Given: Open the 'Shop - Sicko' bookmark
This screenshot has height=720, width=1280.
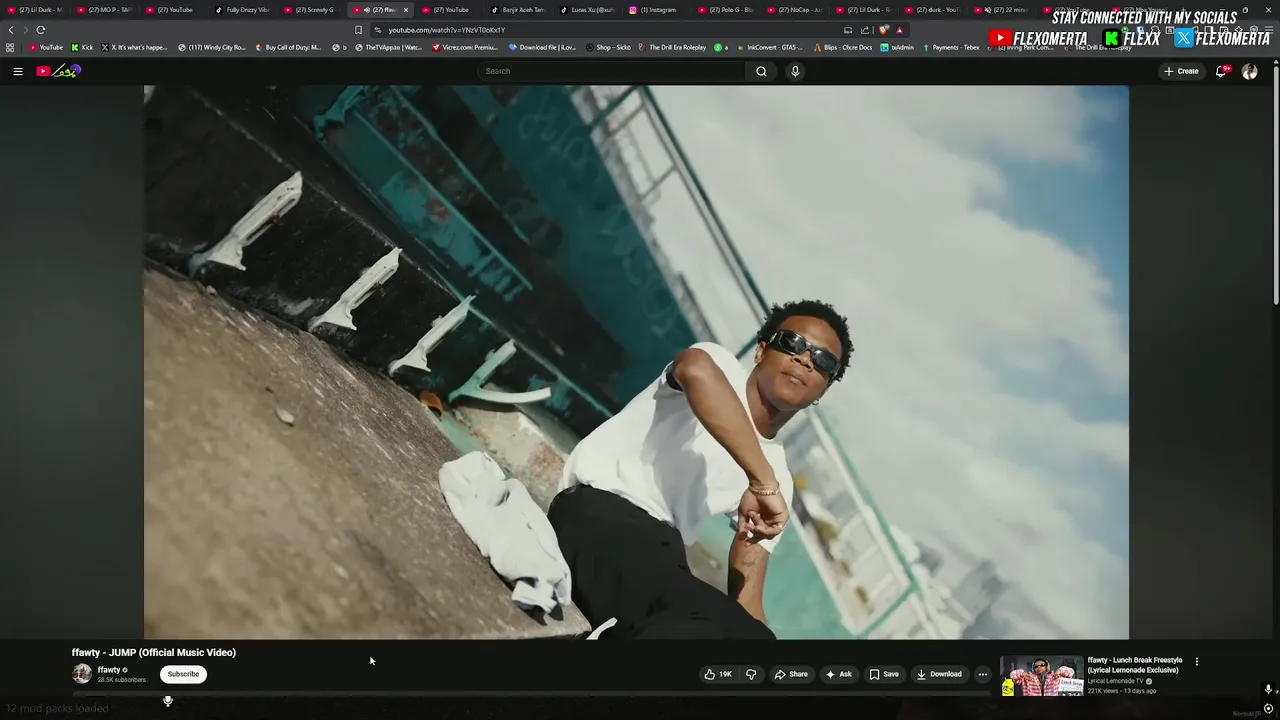Looking at the screenshot, I should [x=608, y=47].
